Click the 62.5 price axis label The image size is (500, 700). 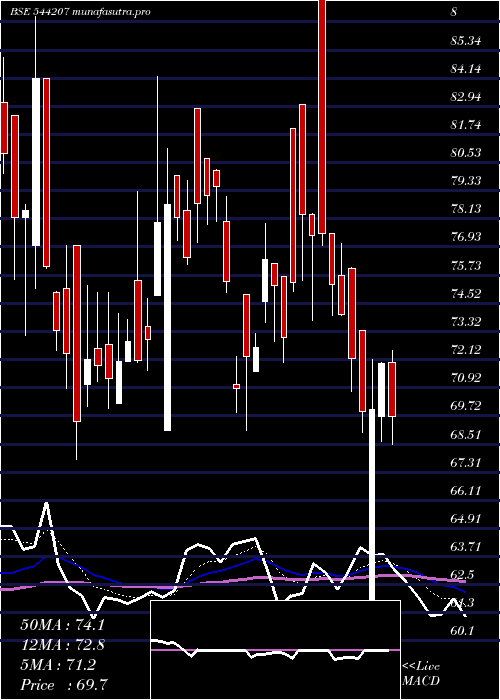point(463,575)
